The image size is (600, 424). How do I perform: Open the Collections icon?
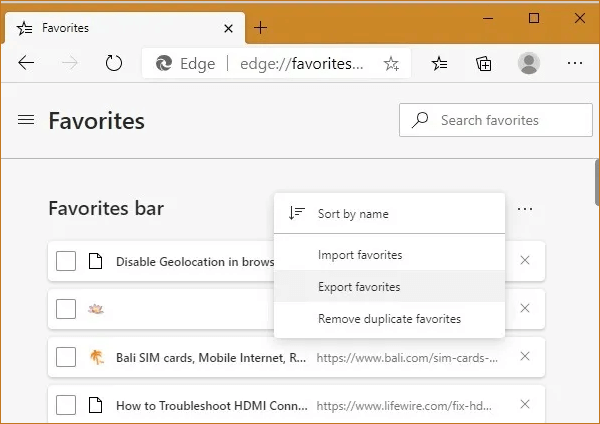point(484,63)
